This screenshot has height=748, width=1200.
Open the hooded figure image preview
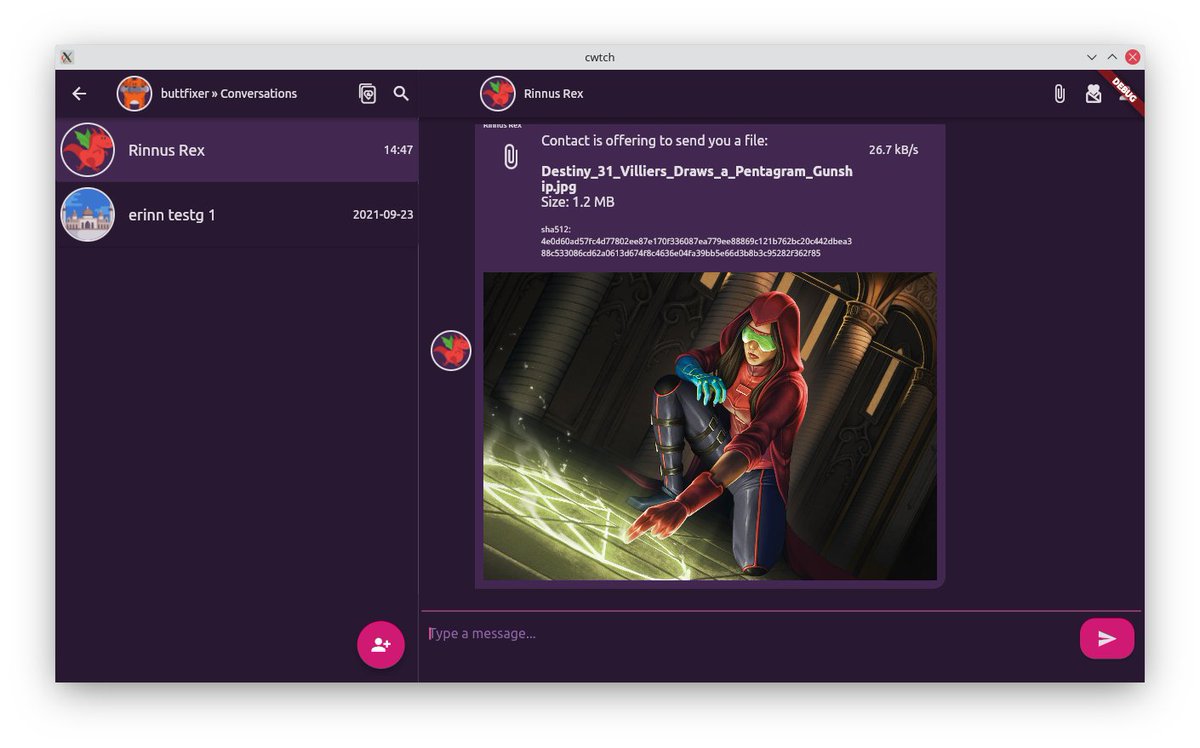tap(710, 426)
